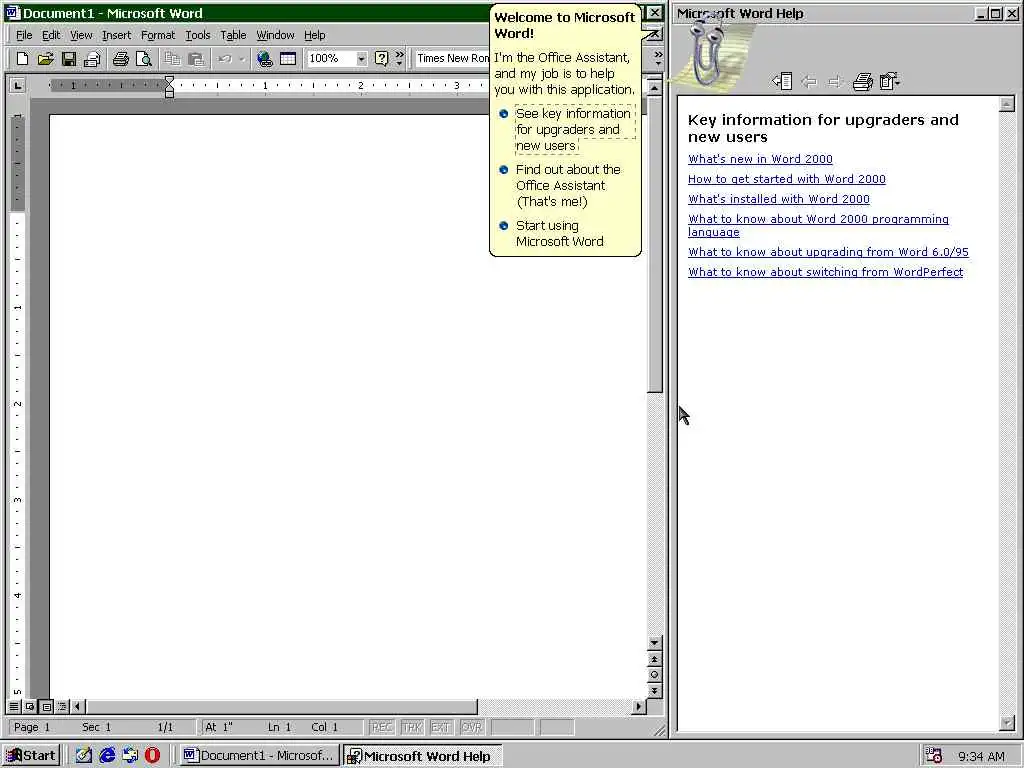Expand the Undo history dropdown arrow

pos(242,59)
